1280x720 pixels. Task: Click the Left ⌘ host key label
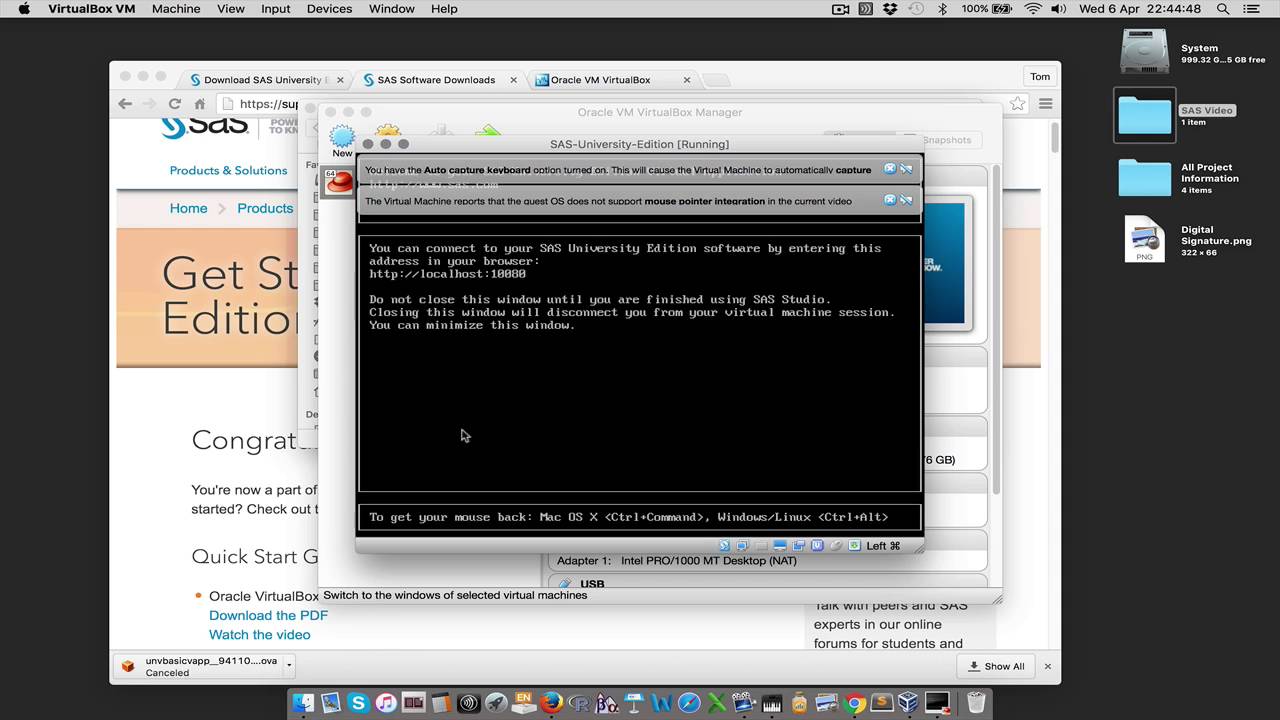(x=883, y=546)
